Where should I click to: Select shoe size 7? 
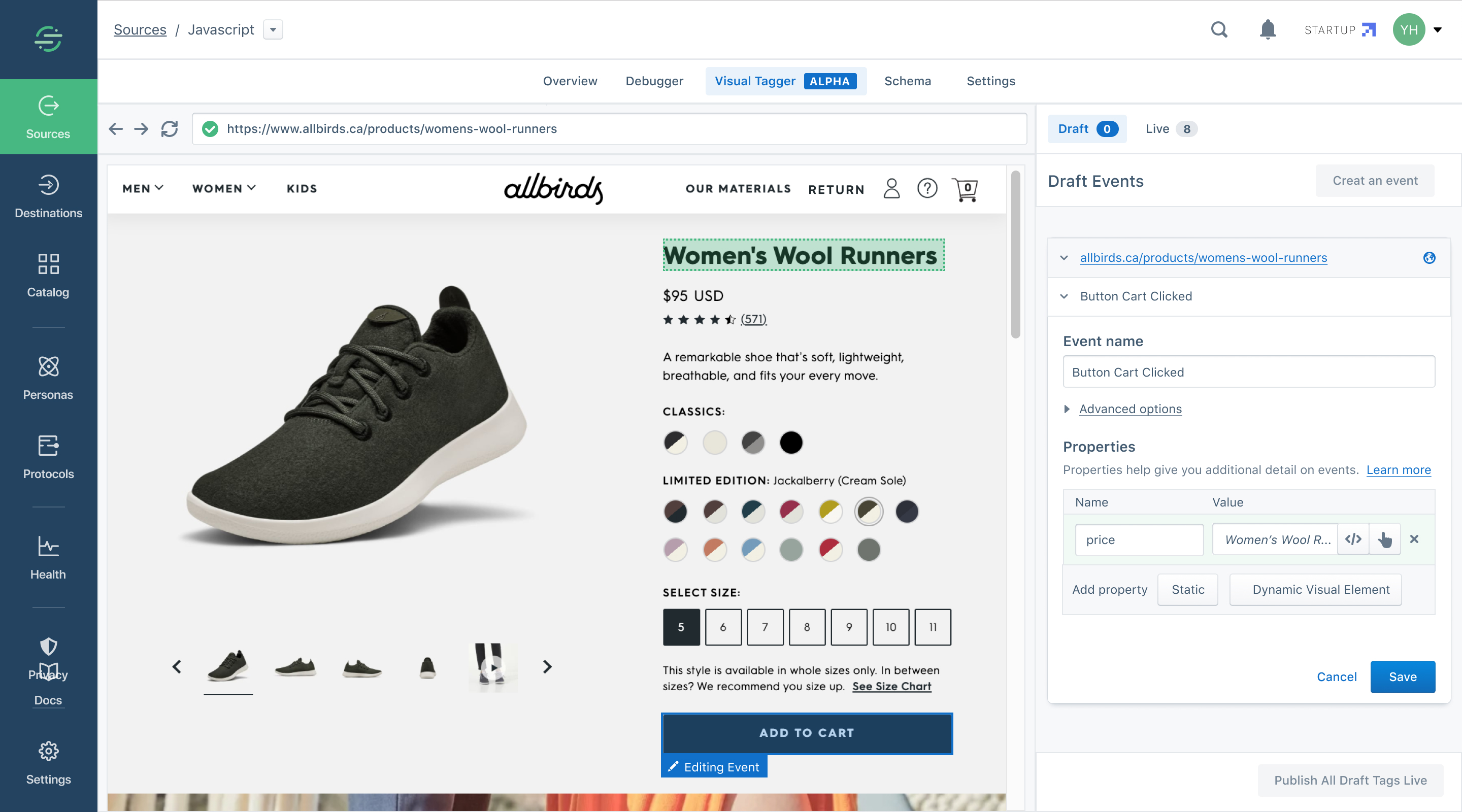(x=765, y=627)
